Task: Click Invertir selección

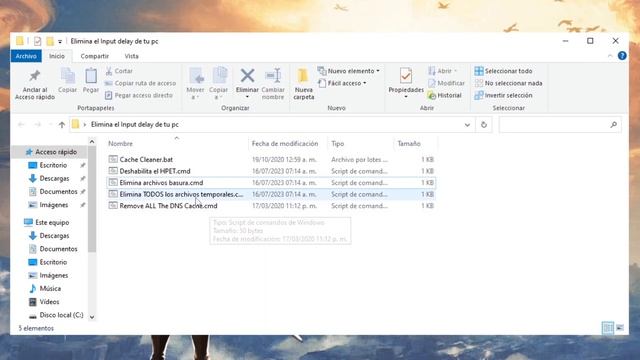Action: pos(503,95)
